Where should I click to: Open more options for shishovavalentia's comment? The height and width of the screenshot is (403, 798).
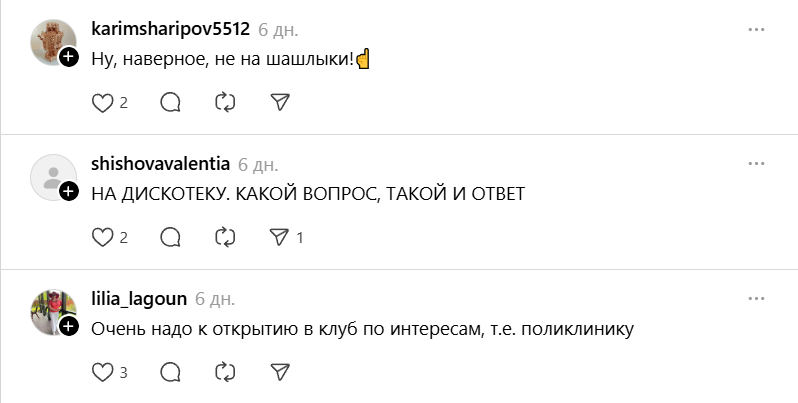point(755,164)
